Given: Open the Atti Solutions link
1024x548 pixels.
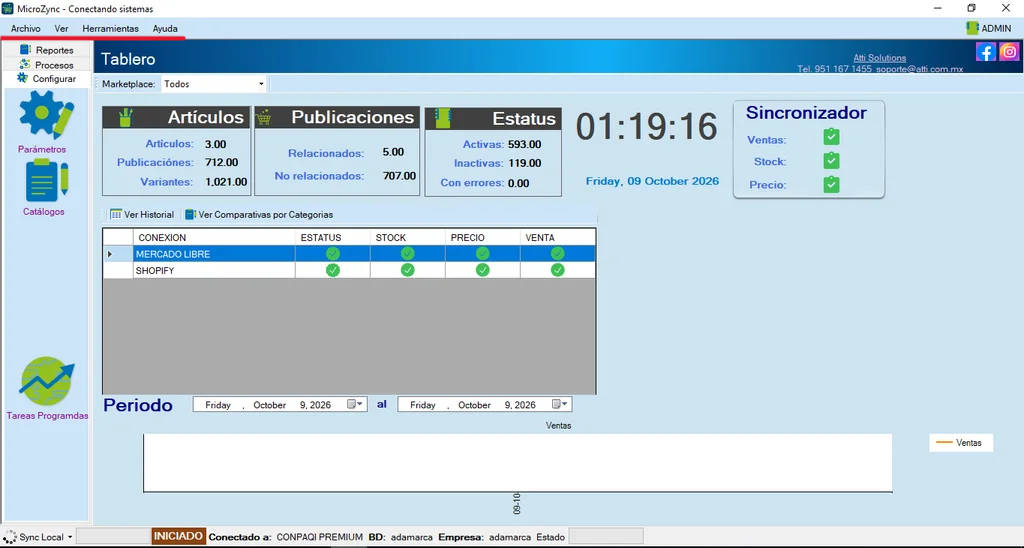Looking at the screenshot, I should click(x=880, y=57).
